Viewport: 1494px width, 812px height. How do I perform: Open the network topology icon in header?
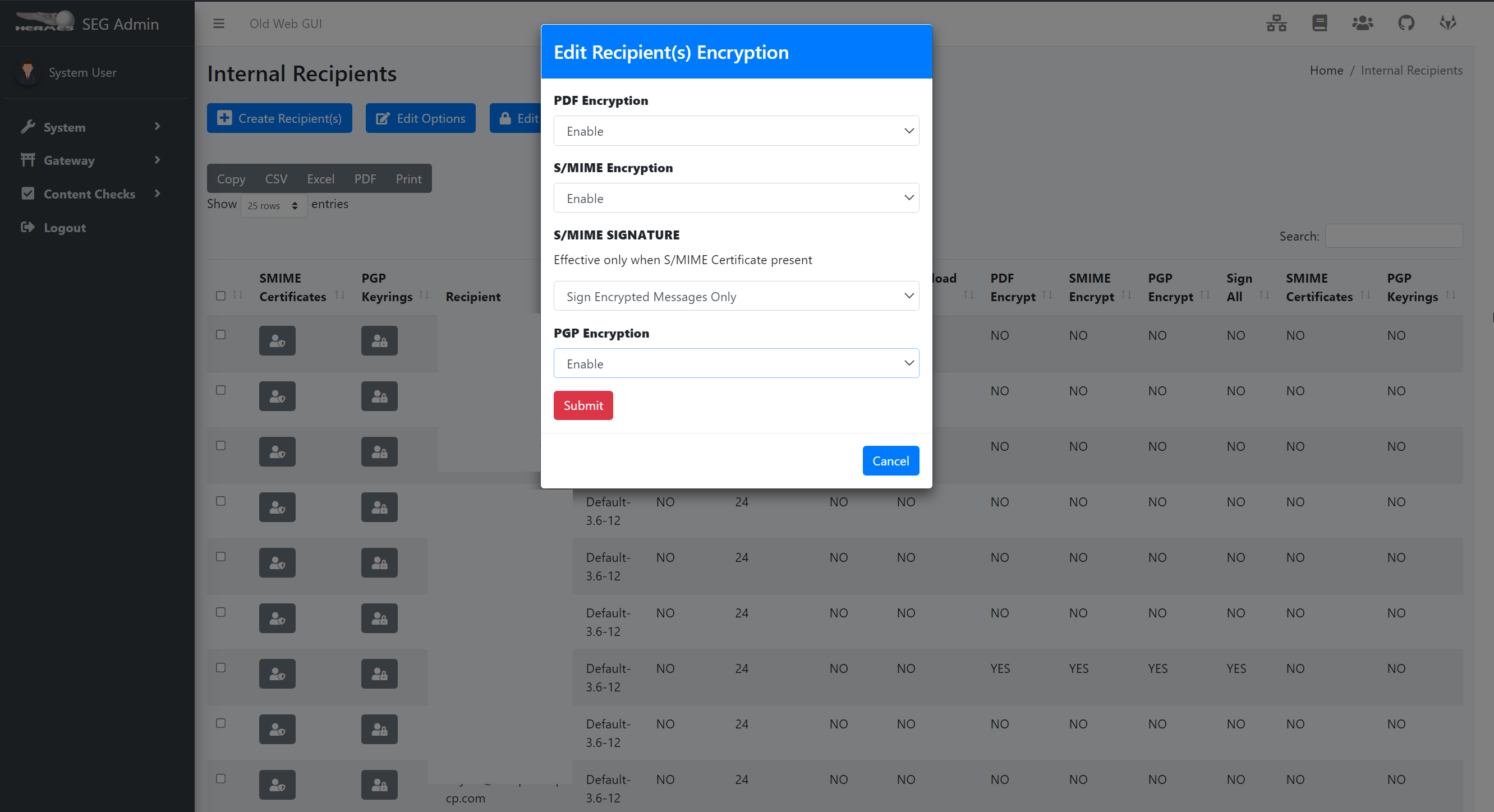1276,23
